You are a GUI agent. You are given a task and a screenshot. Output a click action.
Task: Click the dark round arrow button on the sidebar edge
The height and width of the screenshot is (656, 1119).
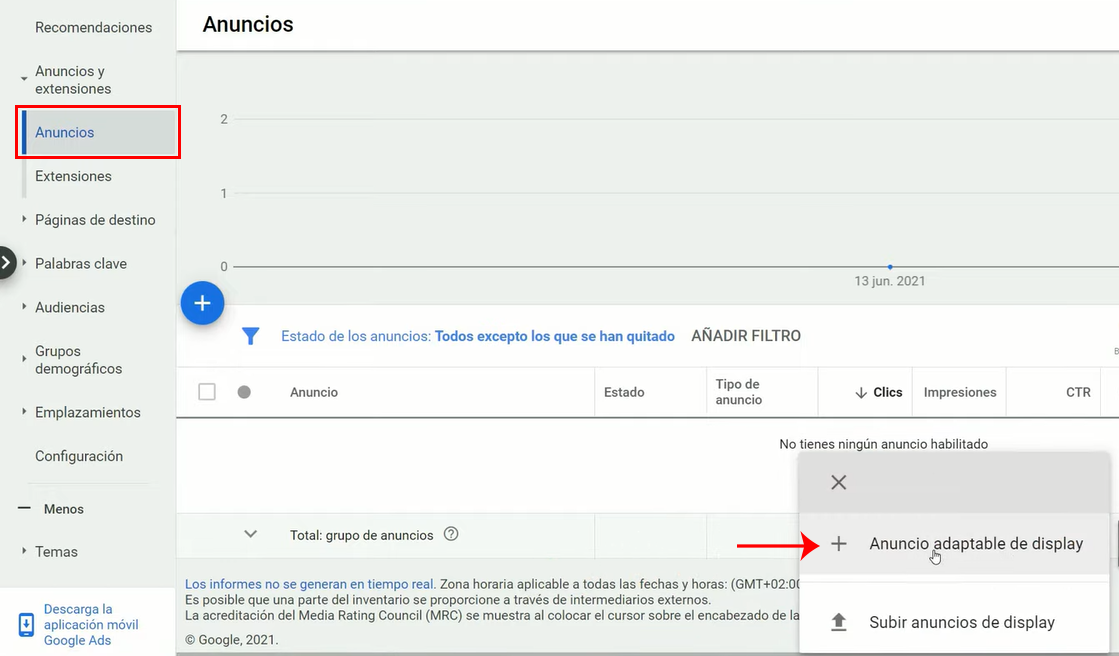6,263
